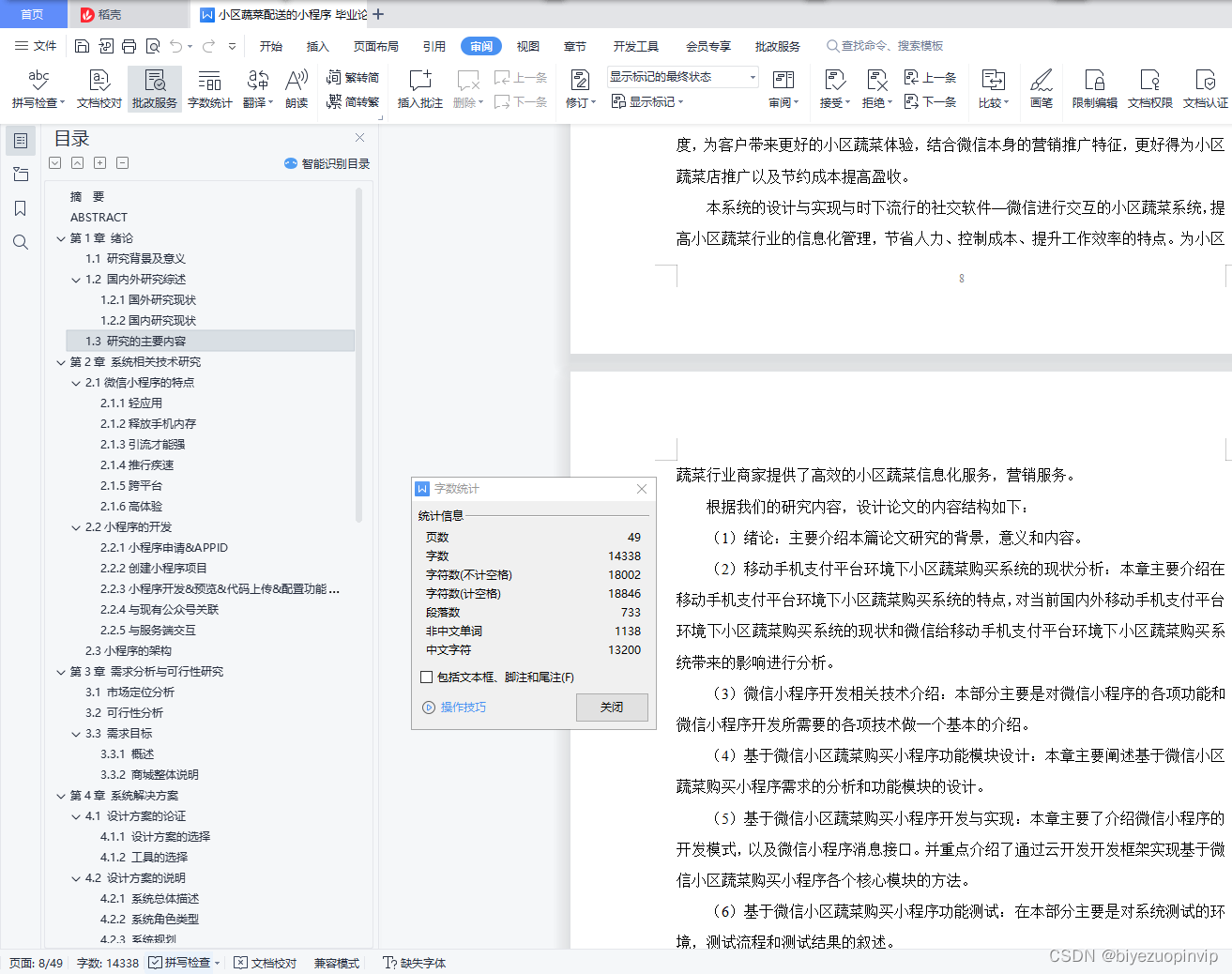Viewport: 1232px width, 974px height.
Task: Collapse 第 4 章 系统解决方案 node
Action: 61,796
